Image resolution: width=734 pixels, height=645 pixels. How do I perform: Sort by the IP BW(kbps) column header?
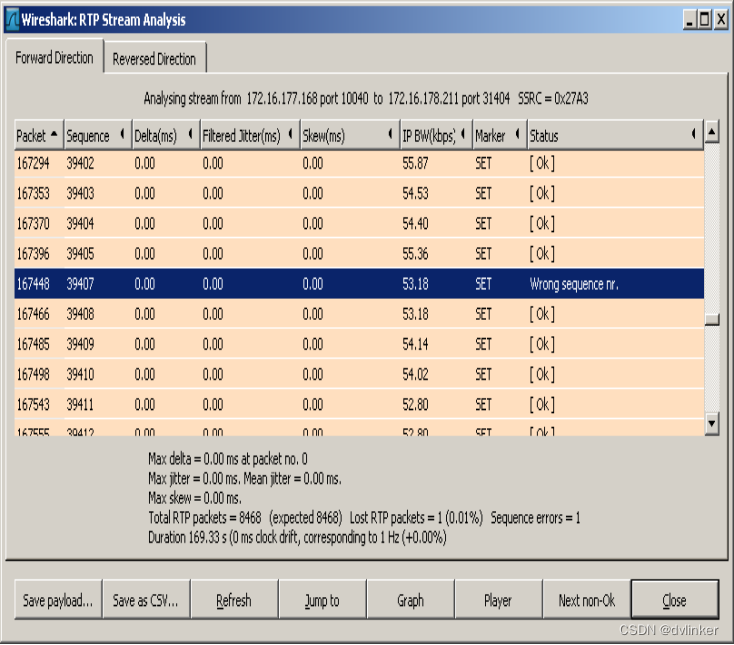pos(436,136)
